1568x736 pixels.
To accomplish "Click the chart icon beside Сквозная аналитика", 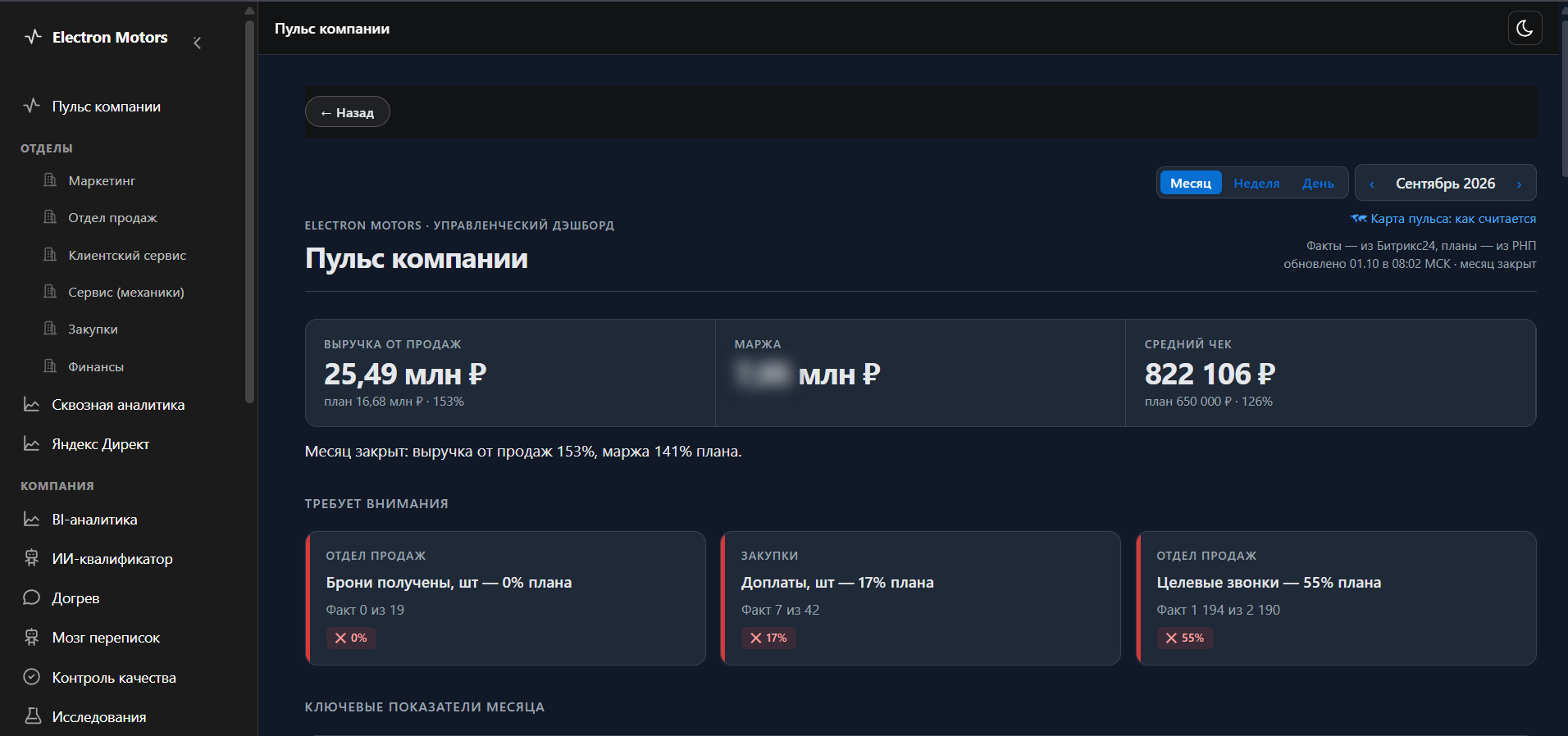I will (x=32, y=405).
